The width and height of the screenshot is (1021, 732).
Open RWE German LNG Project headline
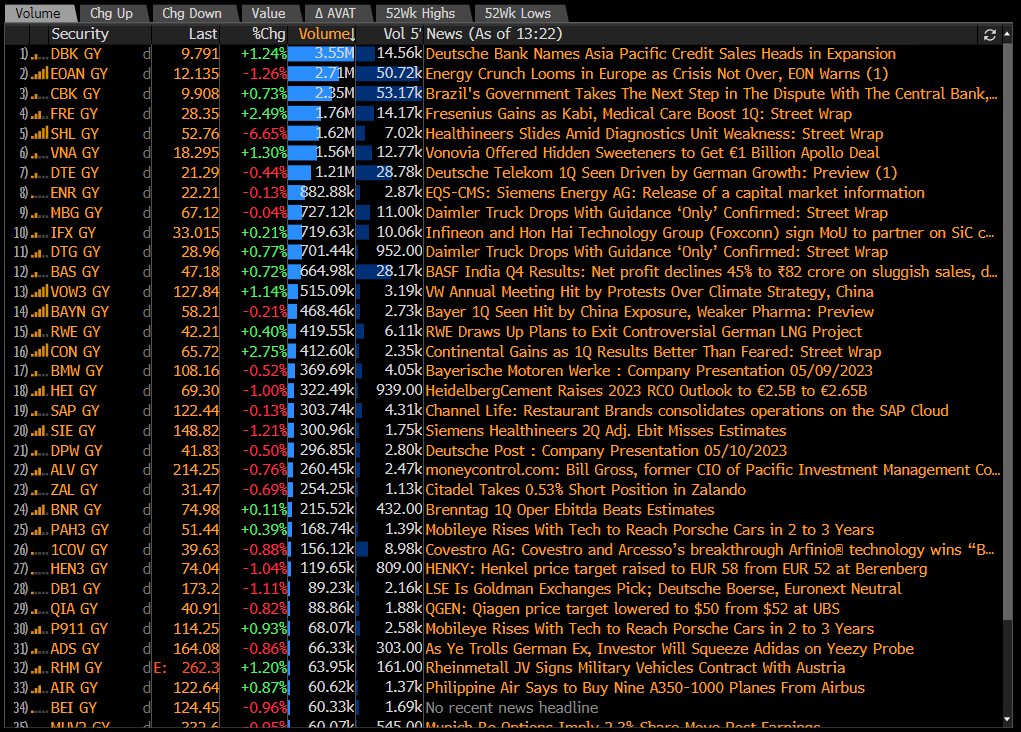(644, 332)
